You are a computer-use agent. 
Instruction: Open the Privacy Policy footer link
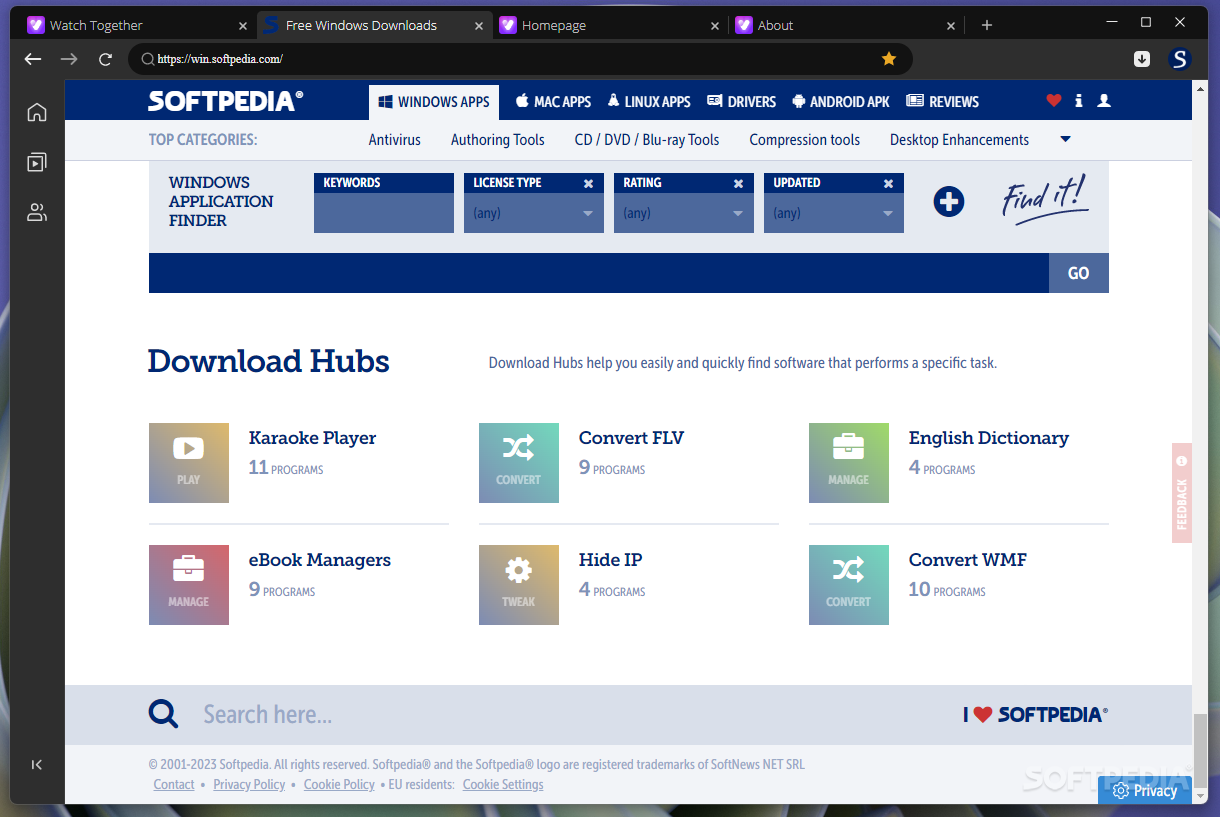[249, 785]
